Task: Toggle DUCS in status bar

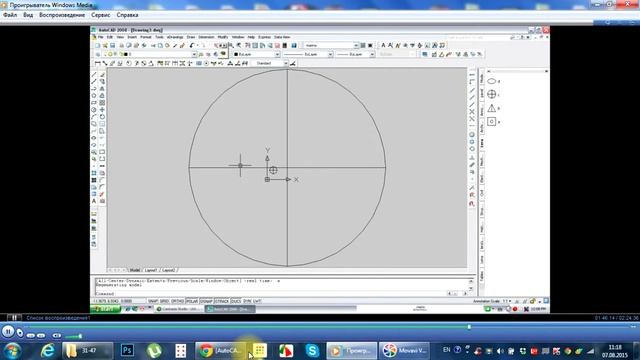Action: (x=236, y=301)
